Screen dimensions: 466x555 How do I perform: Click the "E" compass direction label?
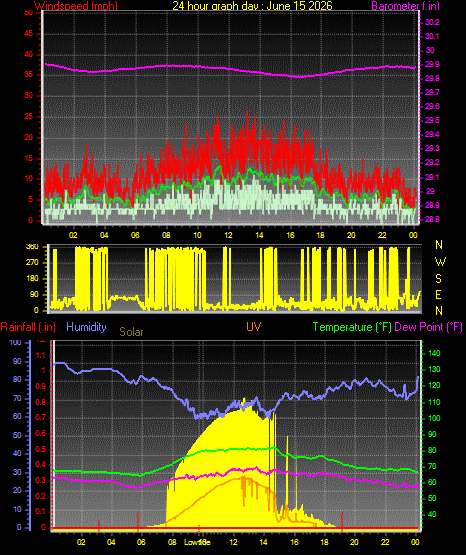438,294
